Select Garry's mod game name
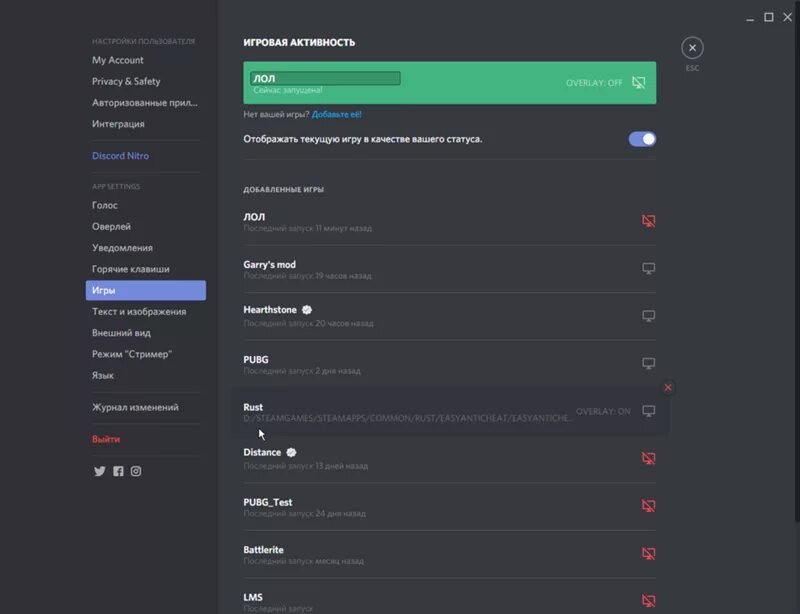Image resolution: width=800 pixels, height=614 pixels. pos(269,264)
